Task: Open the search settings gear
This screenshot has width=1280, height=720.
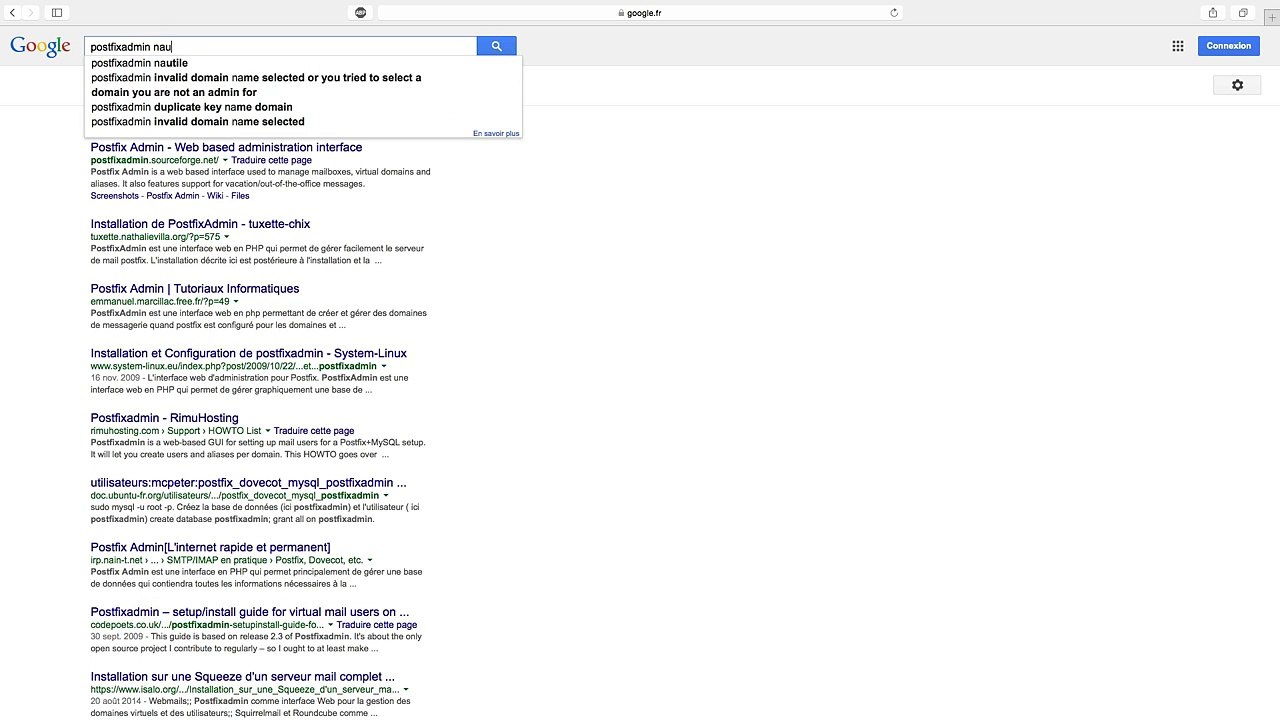Action: (1237, 85)
